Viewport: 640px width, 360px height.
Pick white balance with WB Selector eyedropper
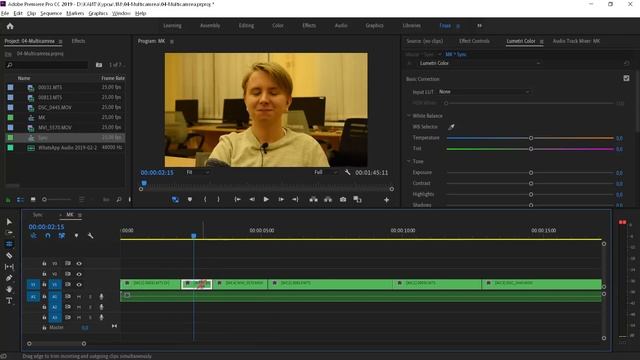(x=451, y=127)
